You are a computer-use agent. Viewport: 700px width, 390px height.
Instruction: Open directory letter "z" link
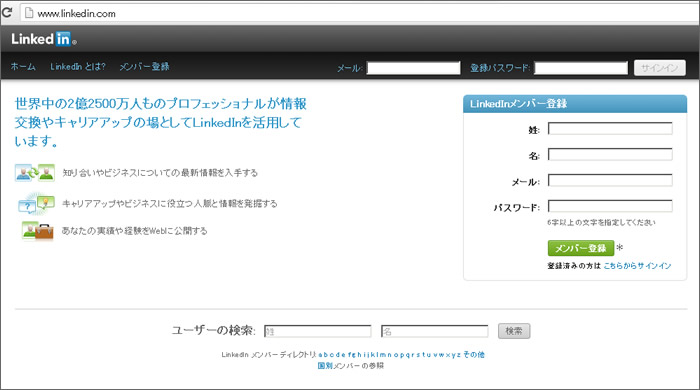[458, 355]
